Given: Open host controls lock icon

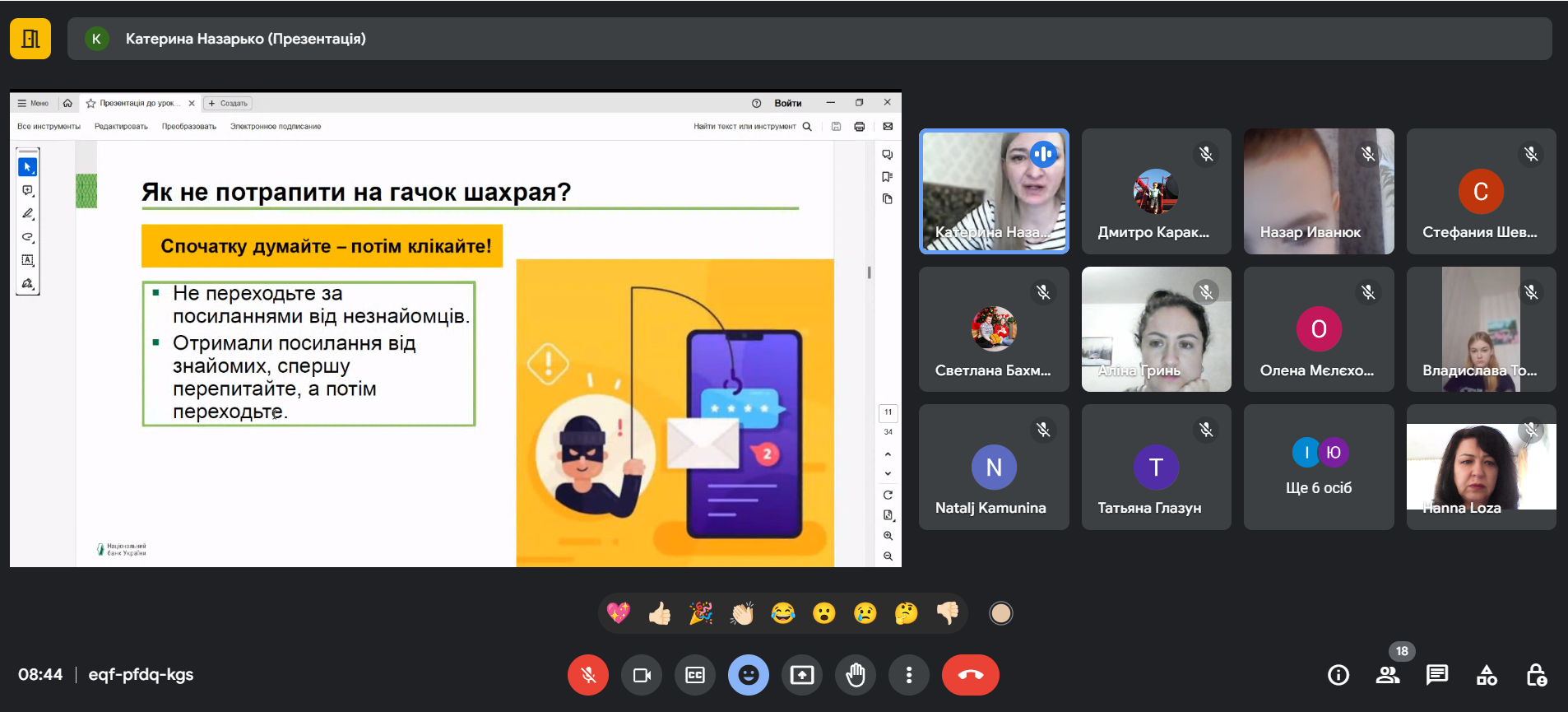Looking at the screenshot, I should pos(1536,675).
